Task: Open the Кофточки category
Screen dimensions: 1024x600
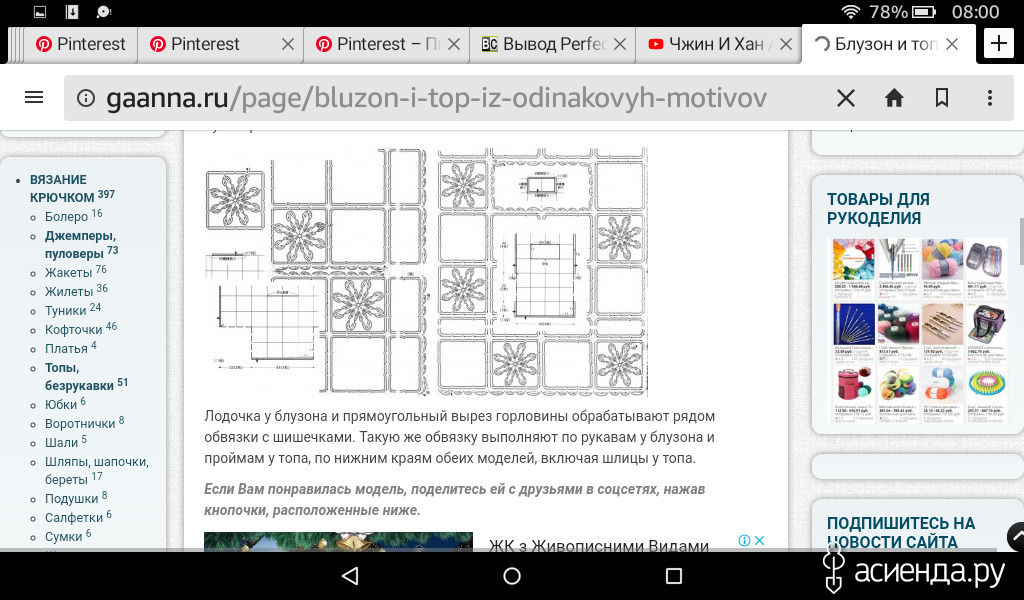Action: coord(81,328)
